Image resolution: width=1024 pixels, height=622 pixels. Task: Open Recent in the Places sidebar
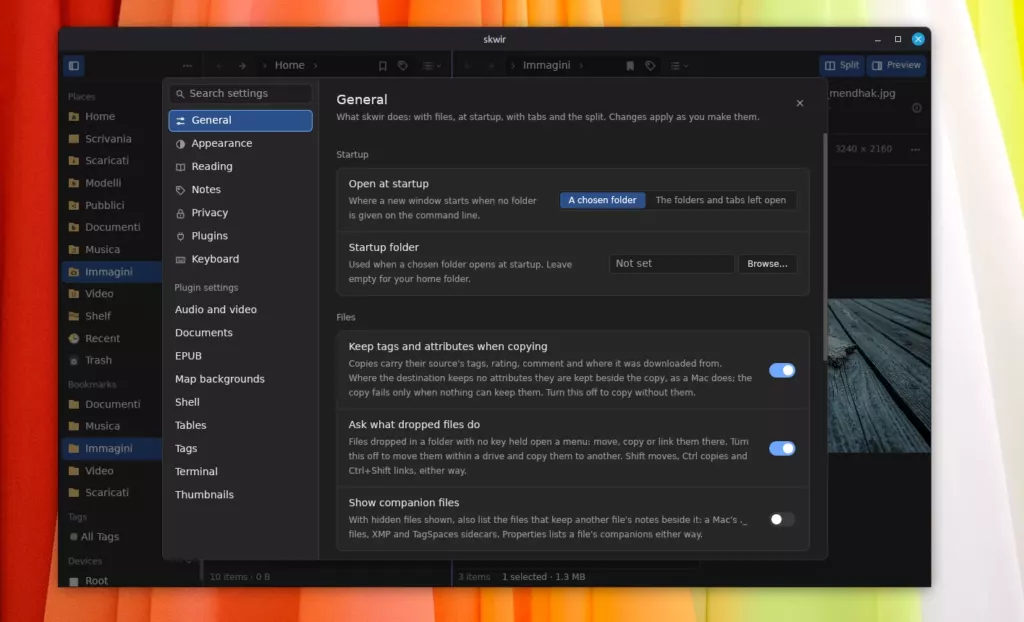pos(103,338)
